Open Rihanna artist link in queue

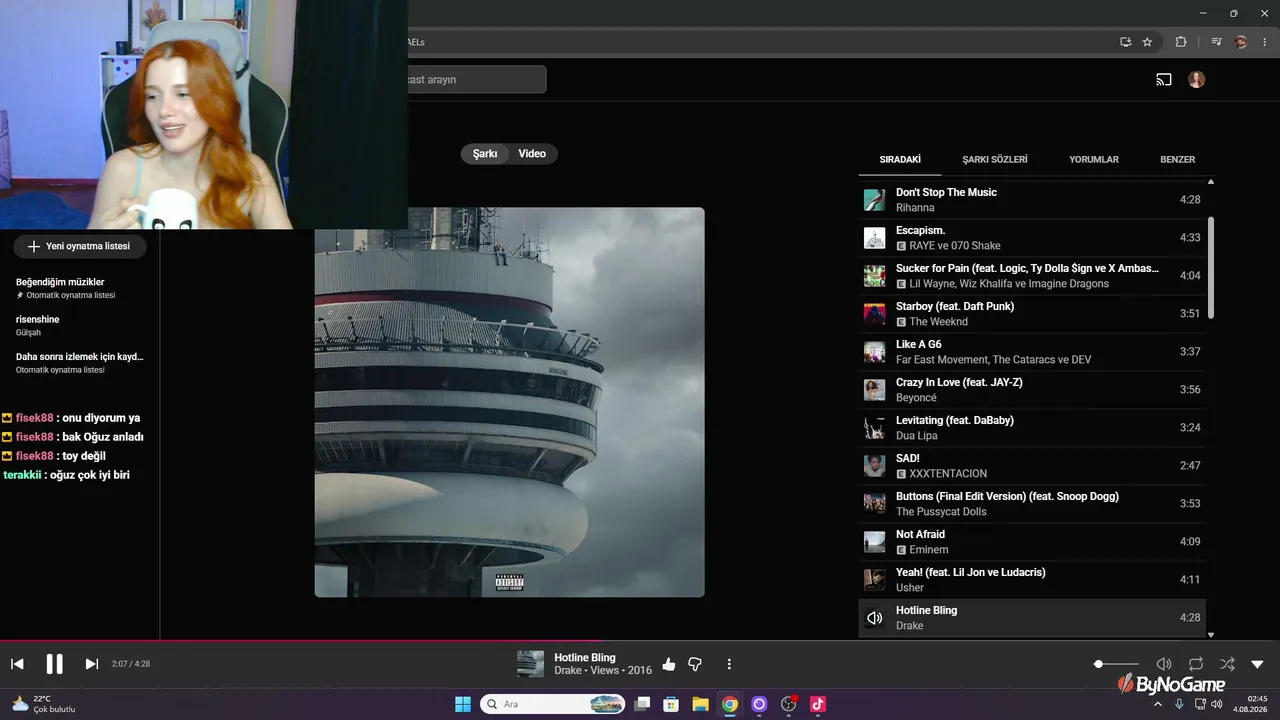point(915,208)
